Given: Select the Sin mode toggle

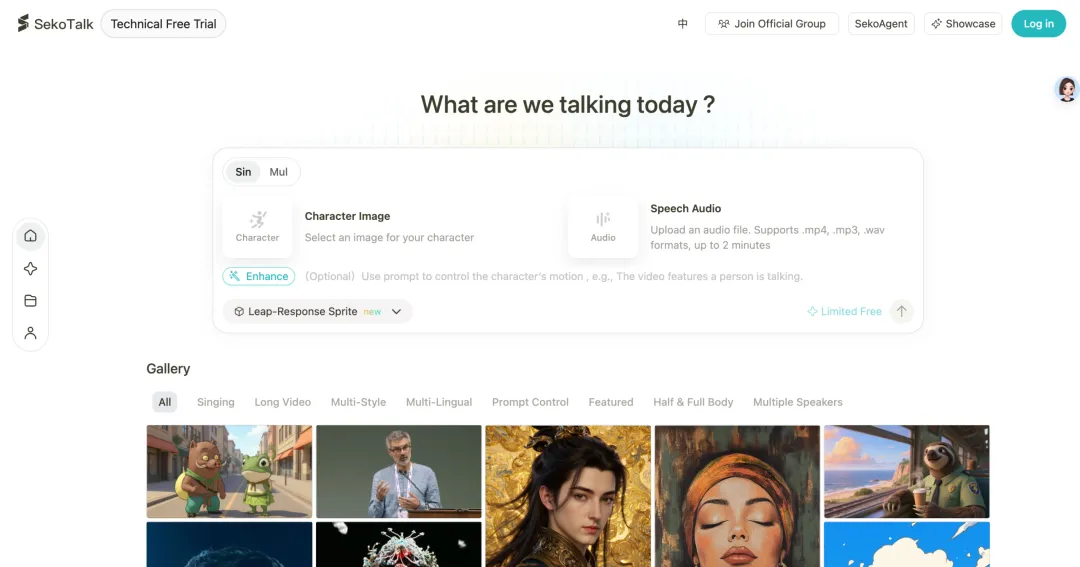Looking at the screenshot, I should (x=243, y=172).
